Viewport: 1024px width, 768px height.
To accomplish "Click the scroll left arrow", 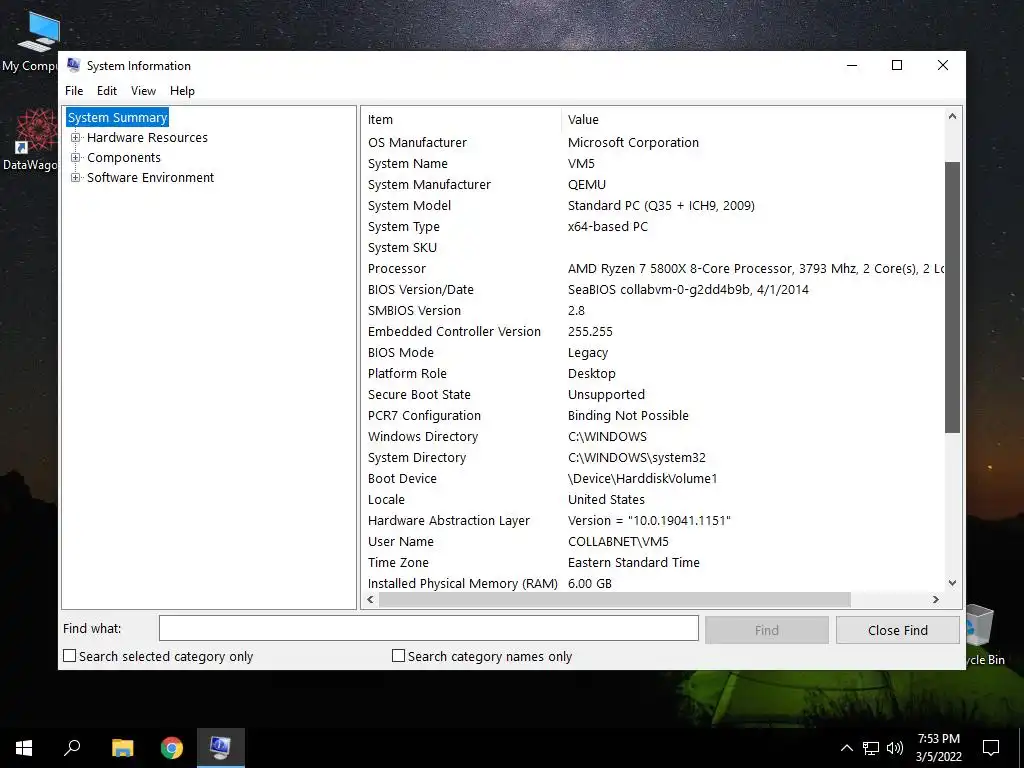I will (371, 600).
